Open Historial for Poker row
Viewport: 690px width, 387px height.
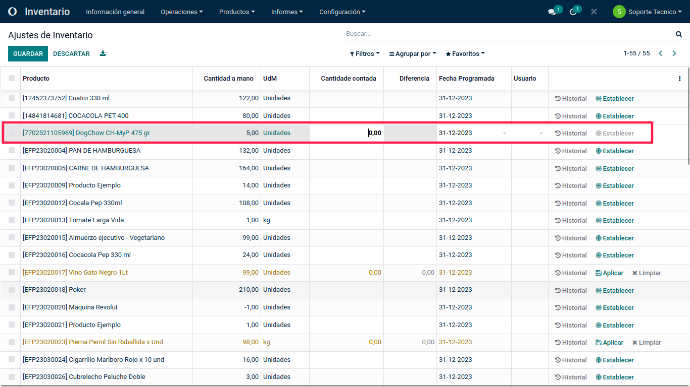coord(571,290)
